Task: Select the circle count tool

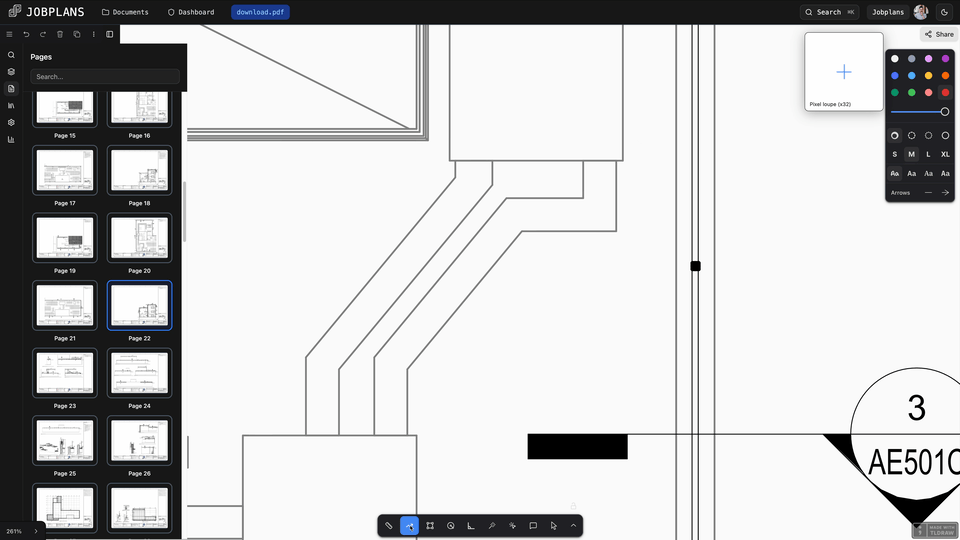Action: coord(451,525)
